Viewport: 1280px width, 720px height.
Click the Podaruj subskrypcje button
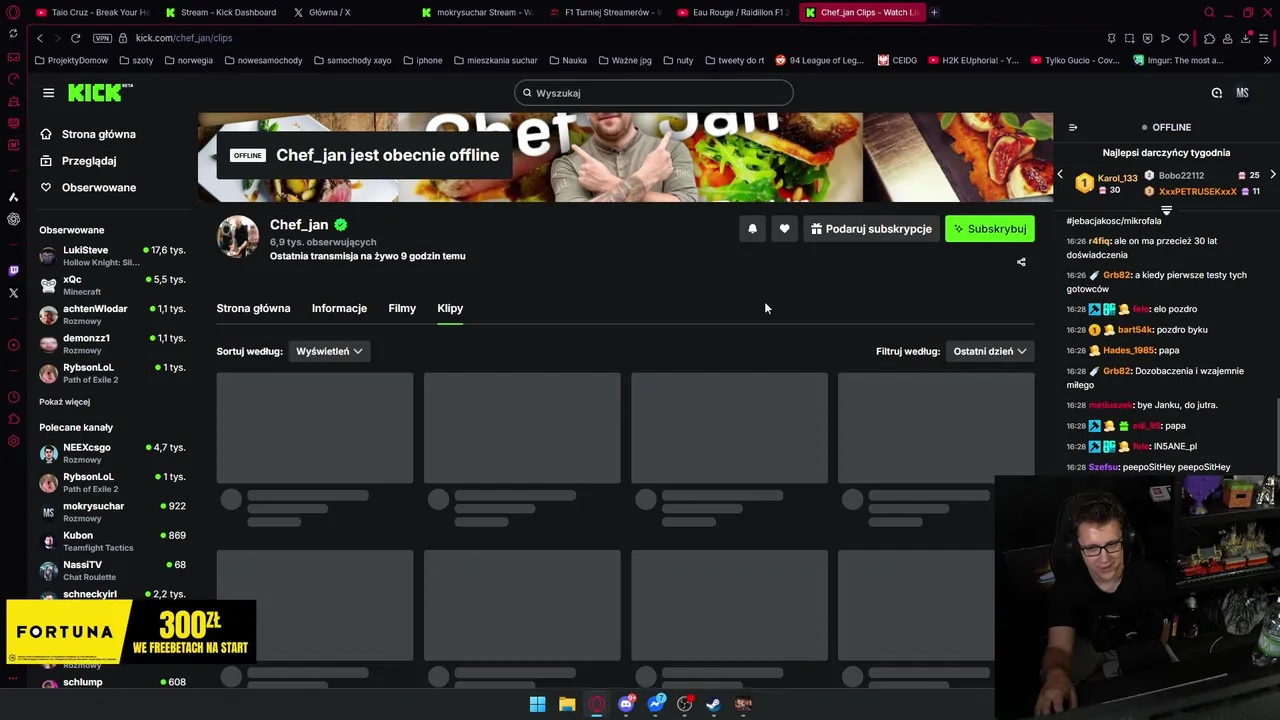871,229
